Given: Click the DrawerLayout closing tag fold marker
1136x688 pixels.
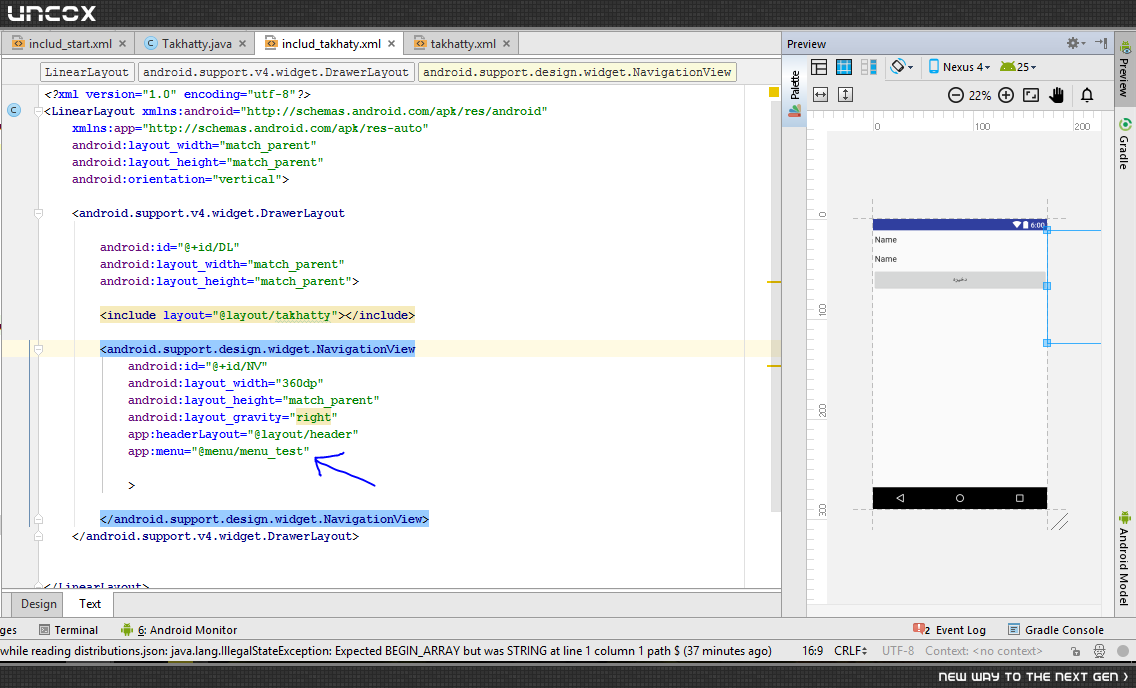Looking at the screenshot, I should [x=38, y=537].
